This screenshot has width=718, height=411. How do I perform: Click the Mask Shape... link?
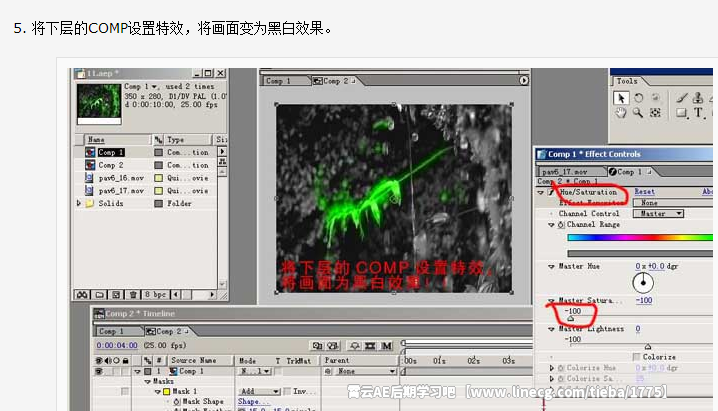(x=253, y=401)
